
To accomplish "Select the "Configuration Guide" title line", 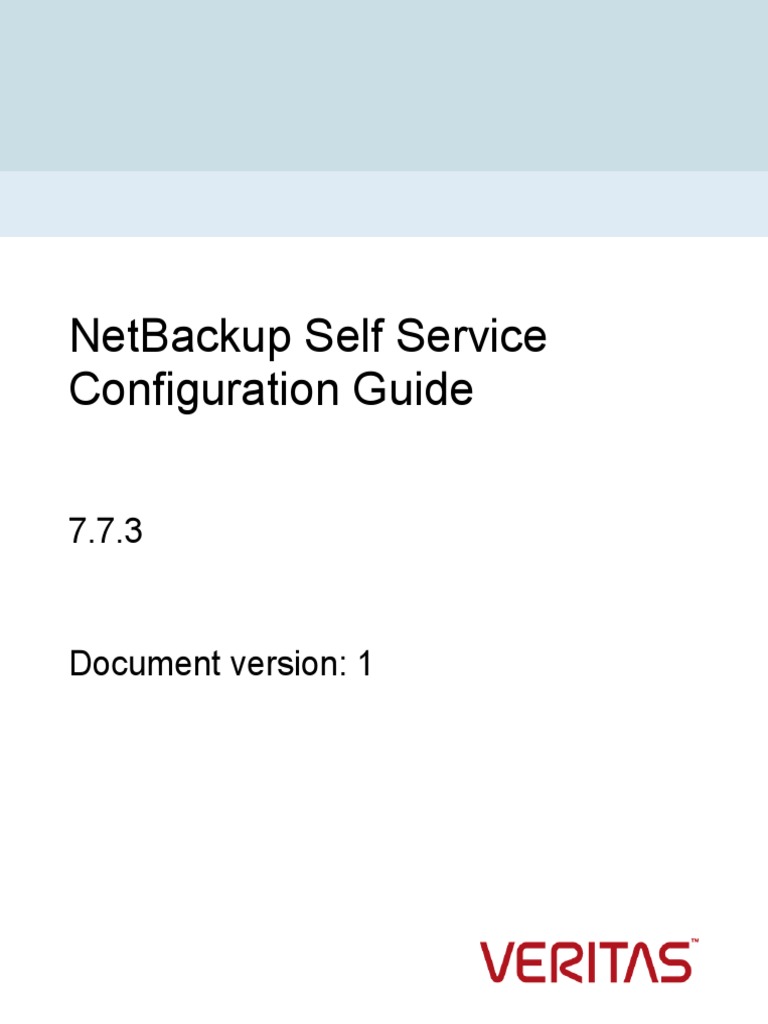I will coord(270,389).
